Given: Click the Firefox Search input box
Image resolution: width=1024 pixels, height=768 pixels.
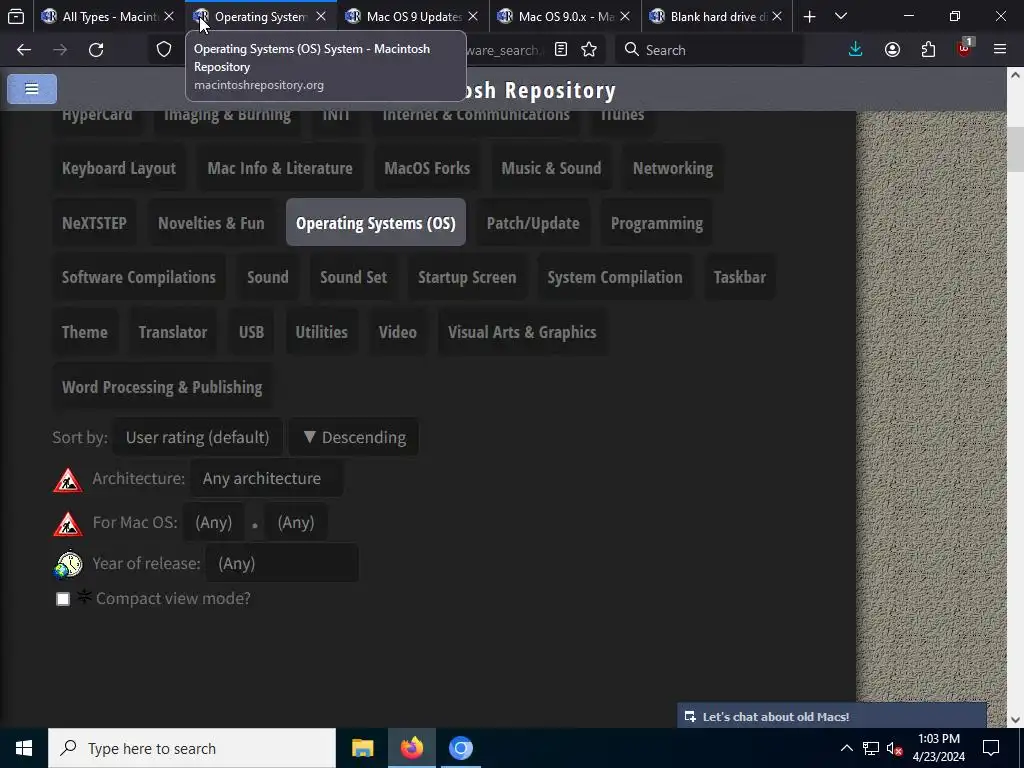Looking at the screenshot, I should coord(709,50).
